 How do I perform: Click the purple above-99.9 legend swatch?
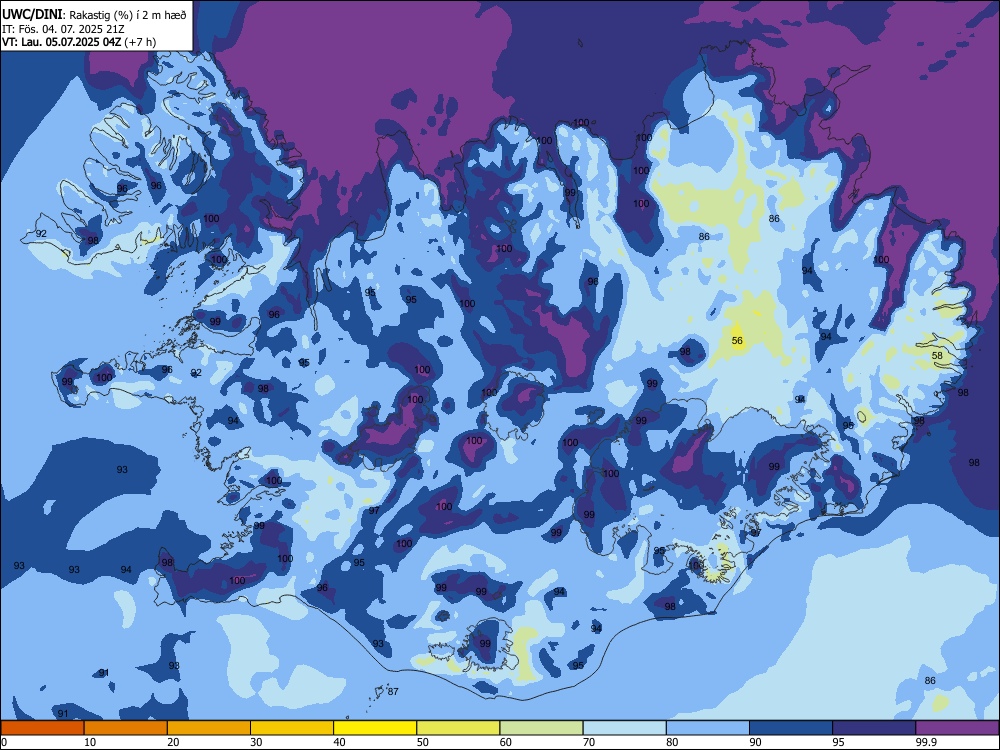coord(957,728)
